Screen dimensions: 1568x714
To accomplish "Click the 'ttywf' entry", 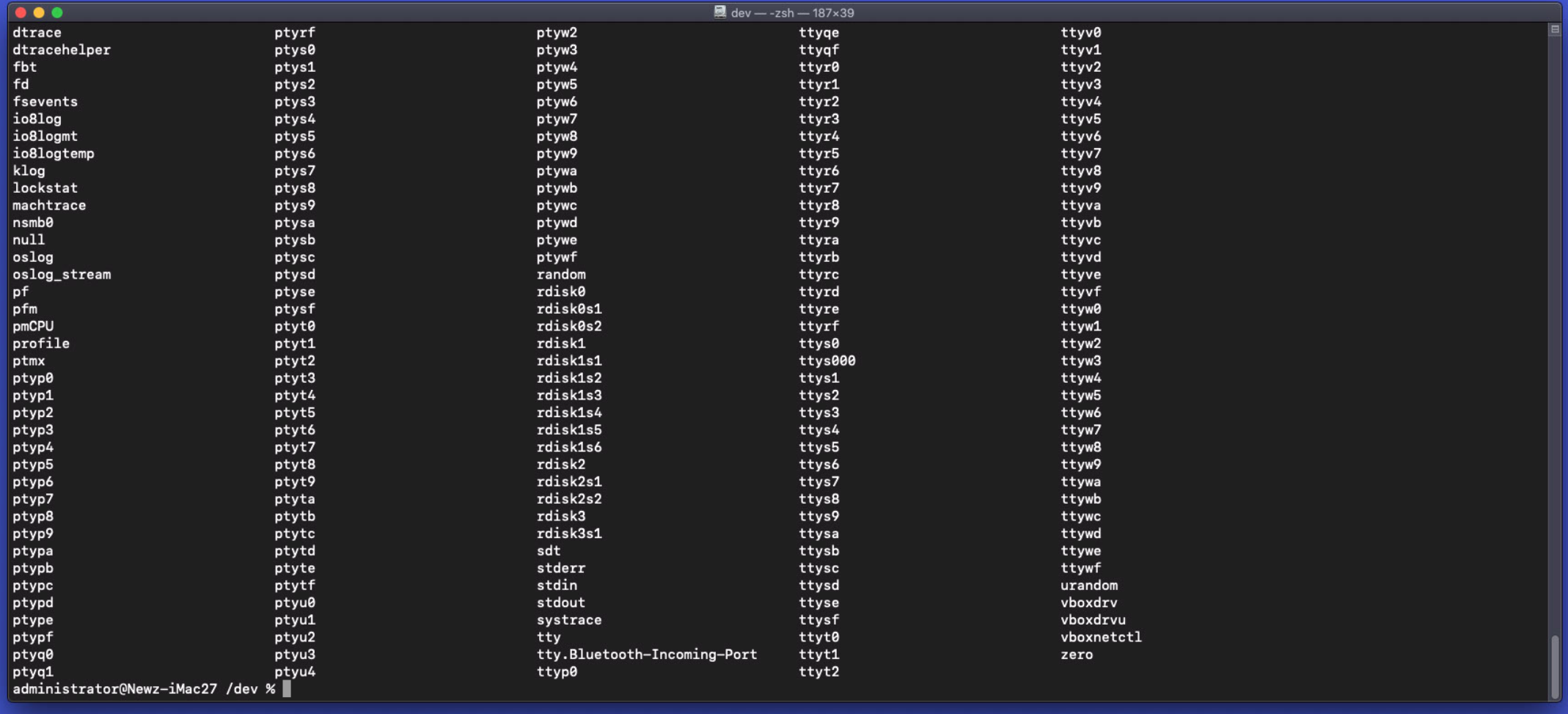I will point(1081,568).
